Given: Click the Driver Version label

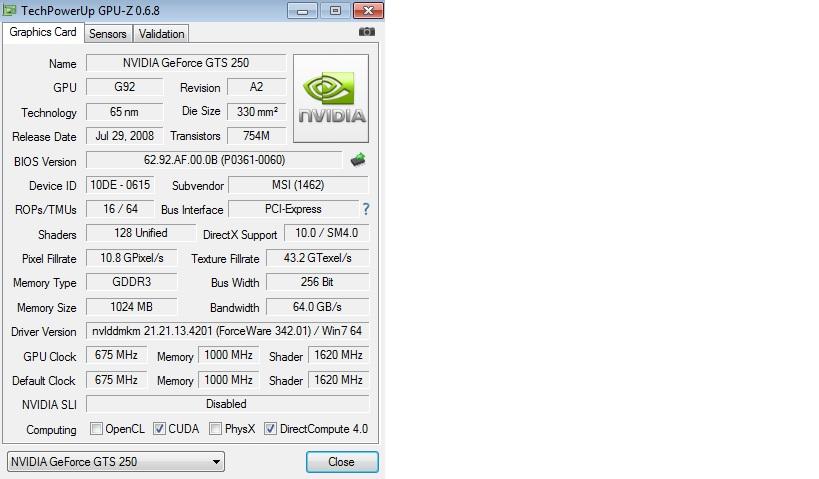Looking at the screenshot, I should tap(44, 332).
